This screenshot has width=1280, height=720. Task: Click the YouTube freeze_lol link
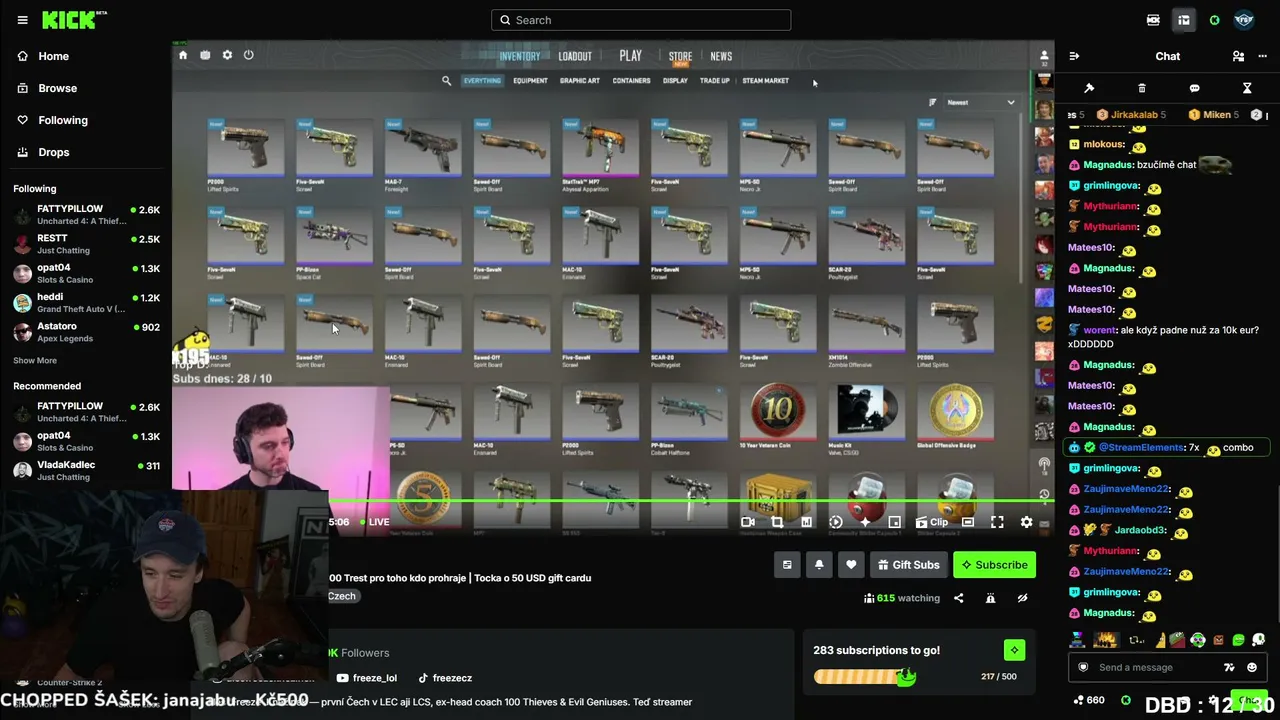point(366,678)
